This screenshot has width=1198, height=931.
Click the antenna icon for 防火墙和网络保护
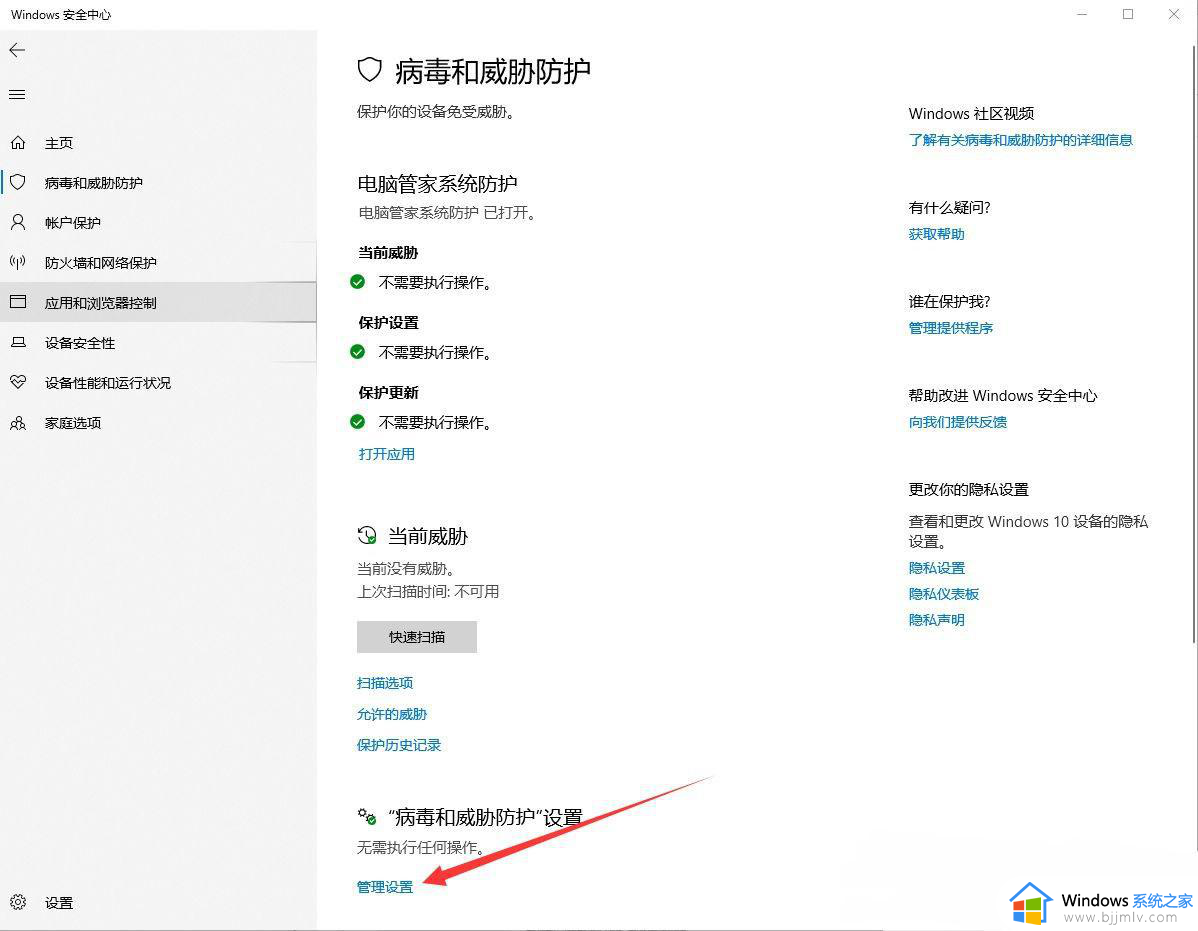18,263
